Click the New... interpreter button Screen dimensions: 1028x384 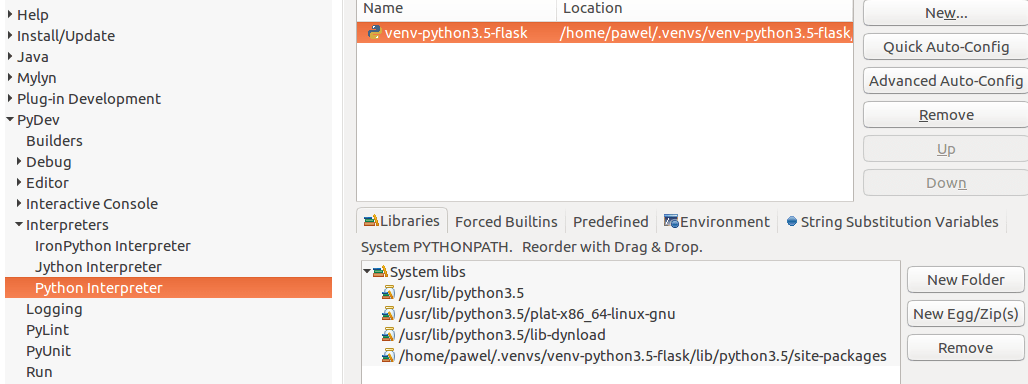coord(946,12)
